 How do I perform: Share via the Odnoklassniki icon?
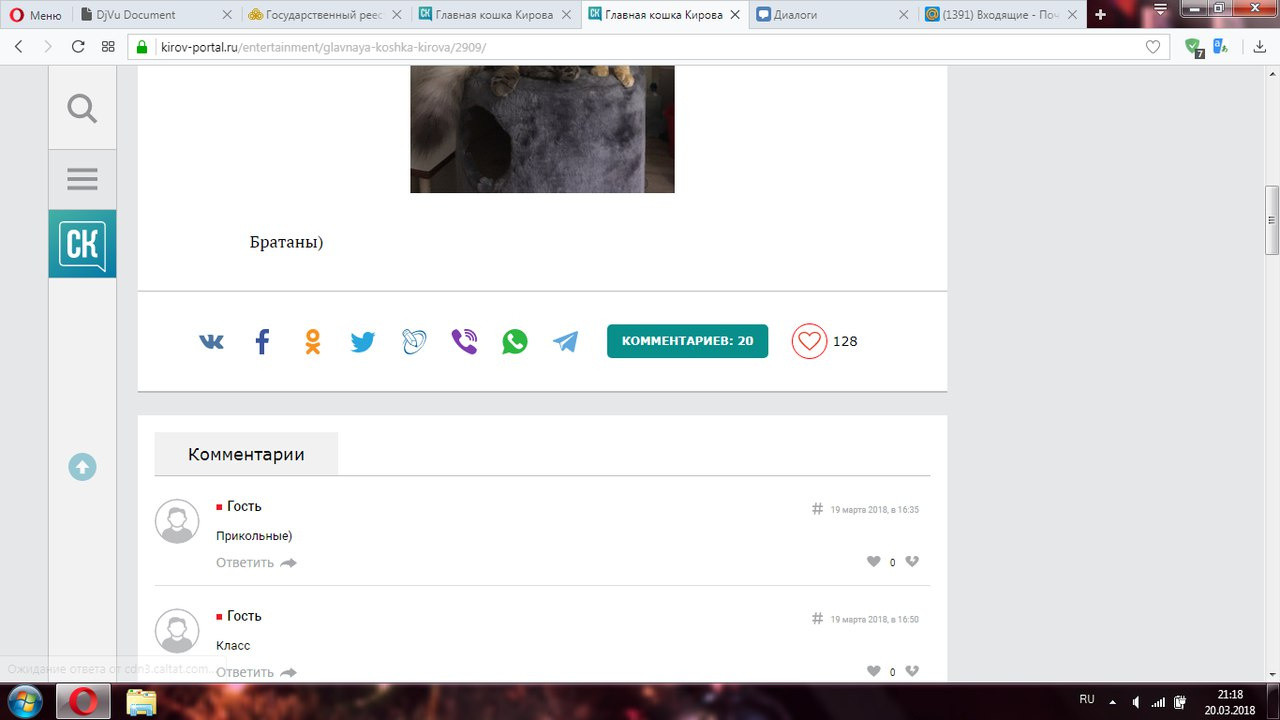(x=313, y=342)
